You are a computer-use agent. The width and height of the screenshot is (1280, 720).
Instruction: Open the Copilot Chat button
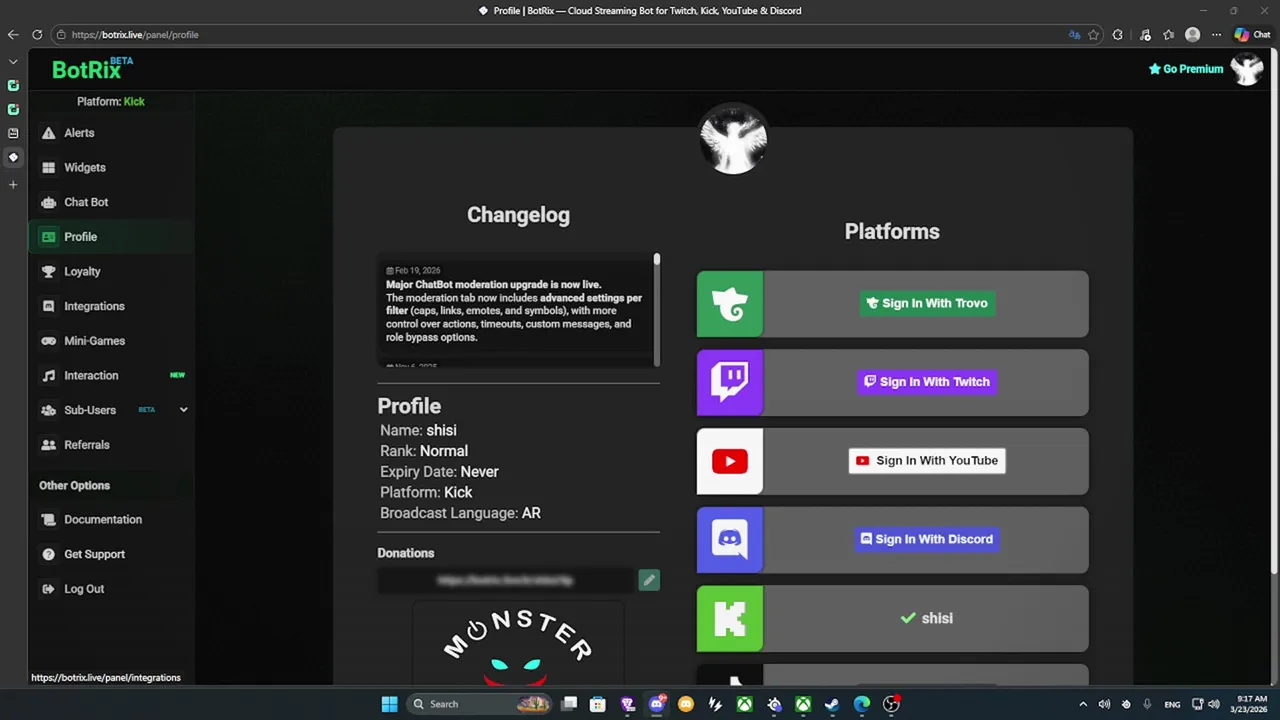pyautogui.click(x=1252, y=35)
